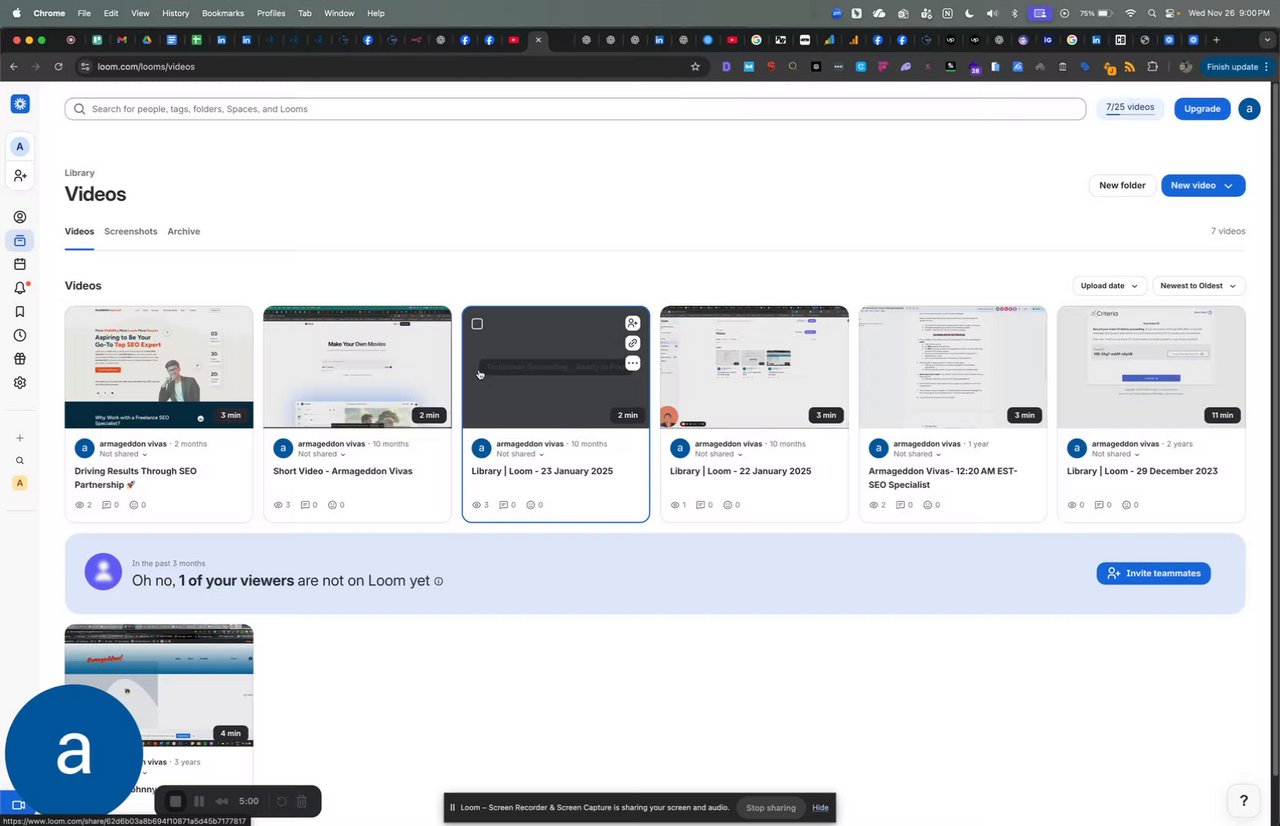Open the Upload date dropdown

(1109, 286)
